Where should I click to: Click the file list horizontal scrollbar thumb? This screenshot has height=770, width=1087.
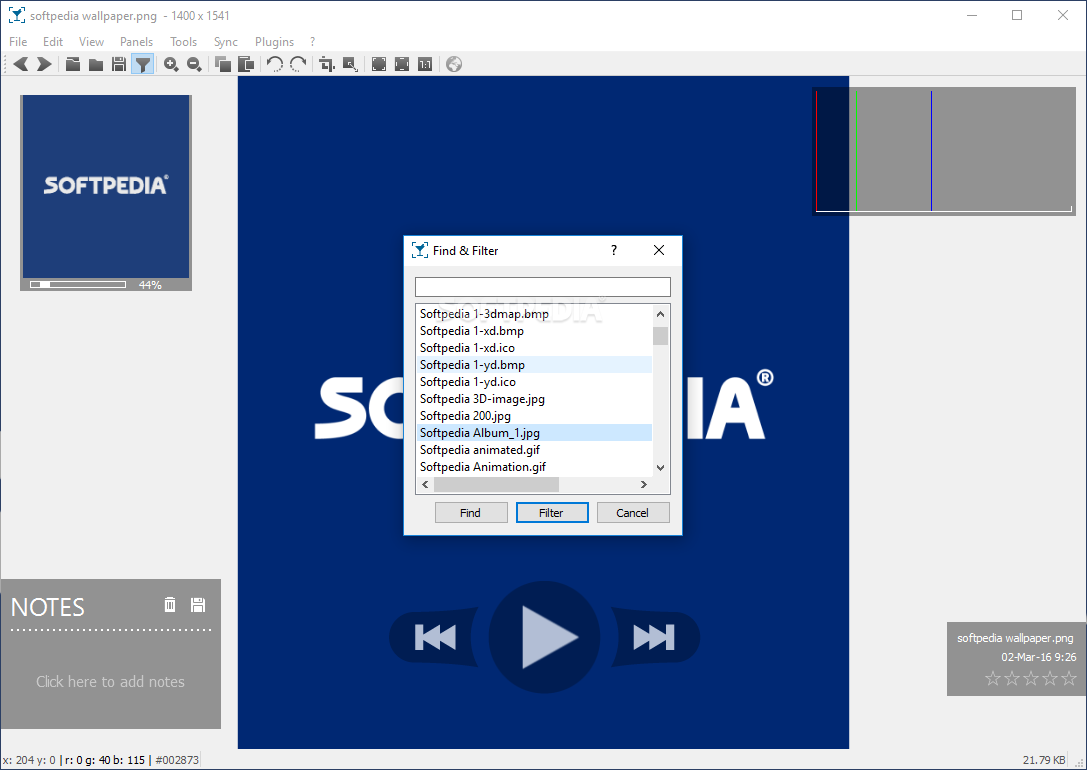tap(496, 484)
